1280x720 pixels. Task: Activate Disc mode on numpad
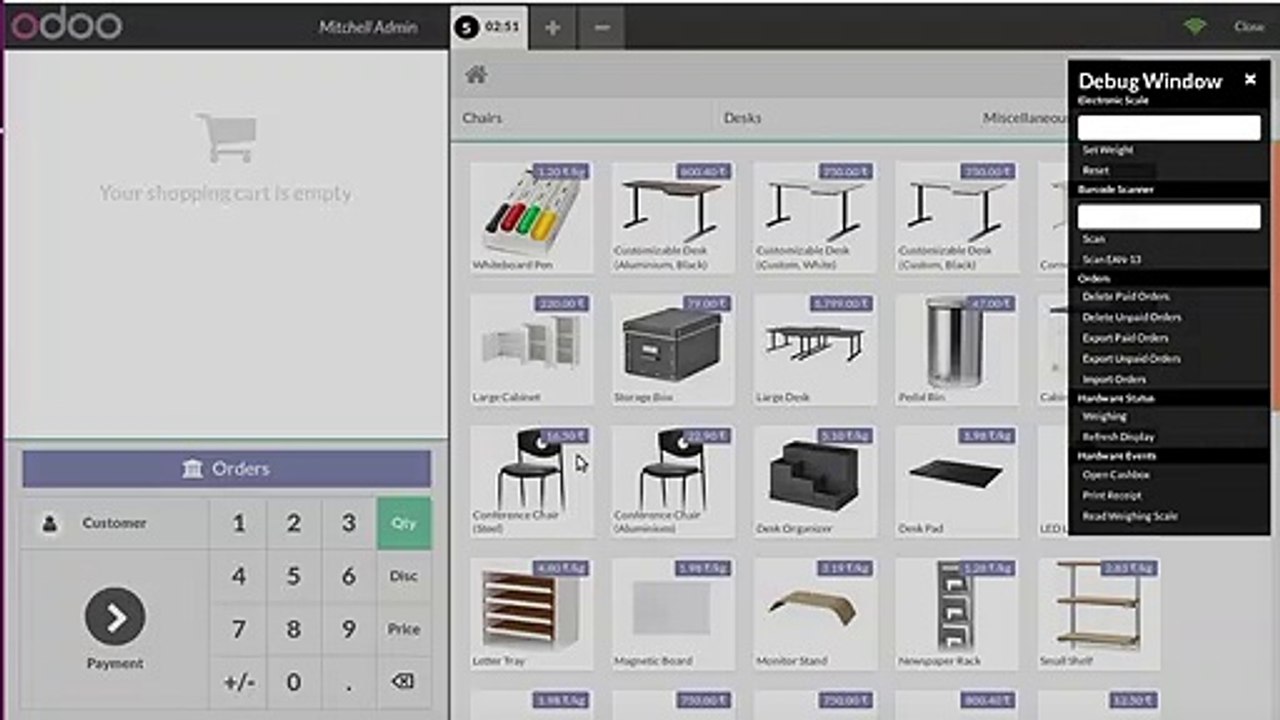coord(404,576)
